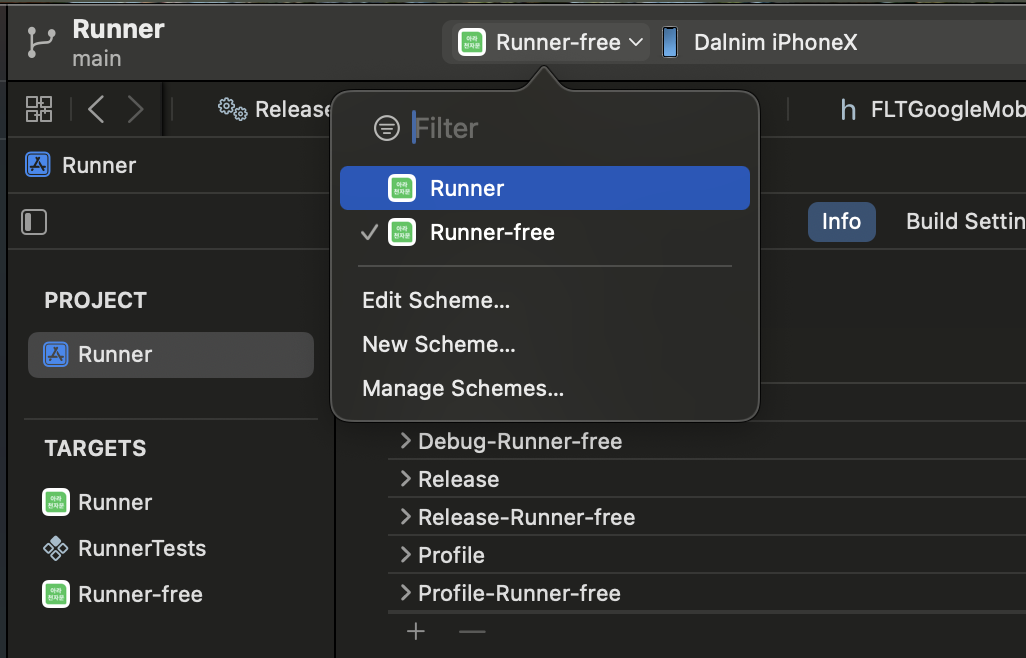This screenshot has height=658, width=1026.
Task: Expand the Release-Runner-free configuration
Action: coord(406,517)
